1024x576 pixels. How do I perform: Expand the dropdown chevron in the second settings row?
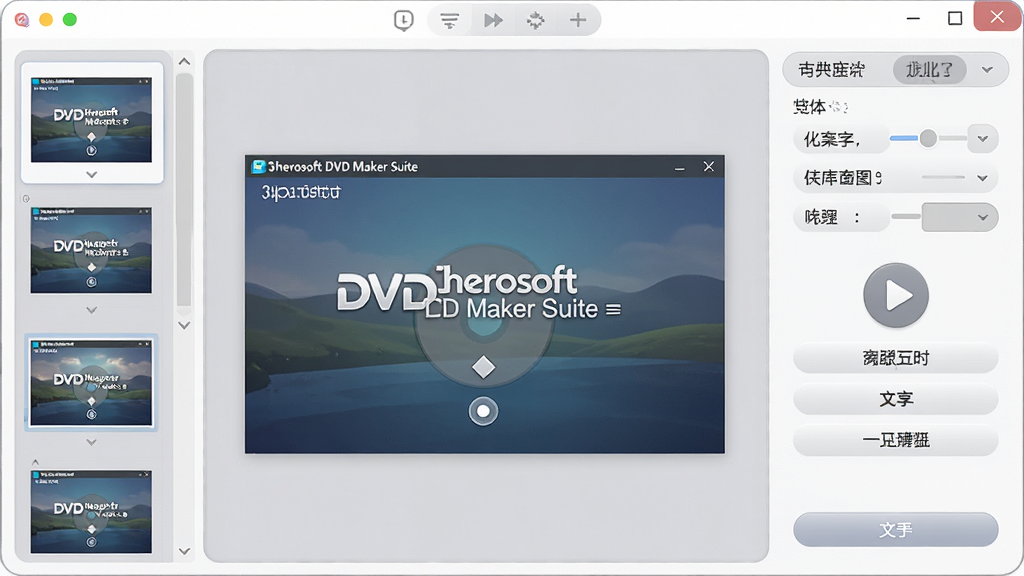coord(982,178)
